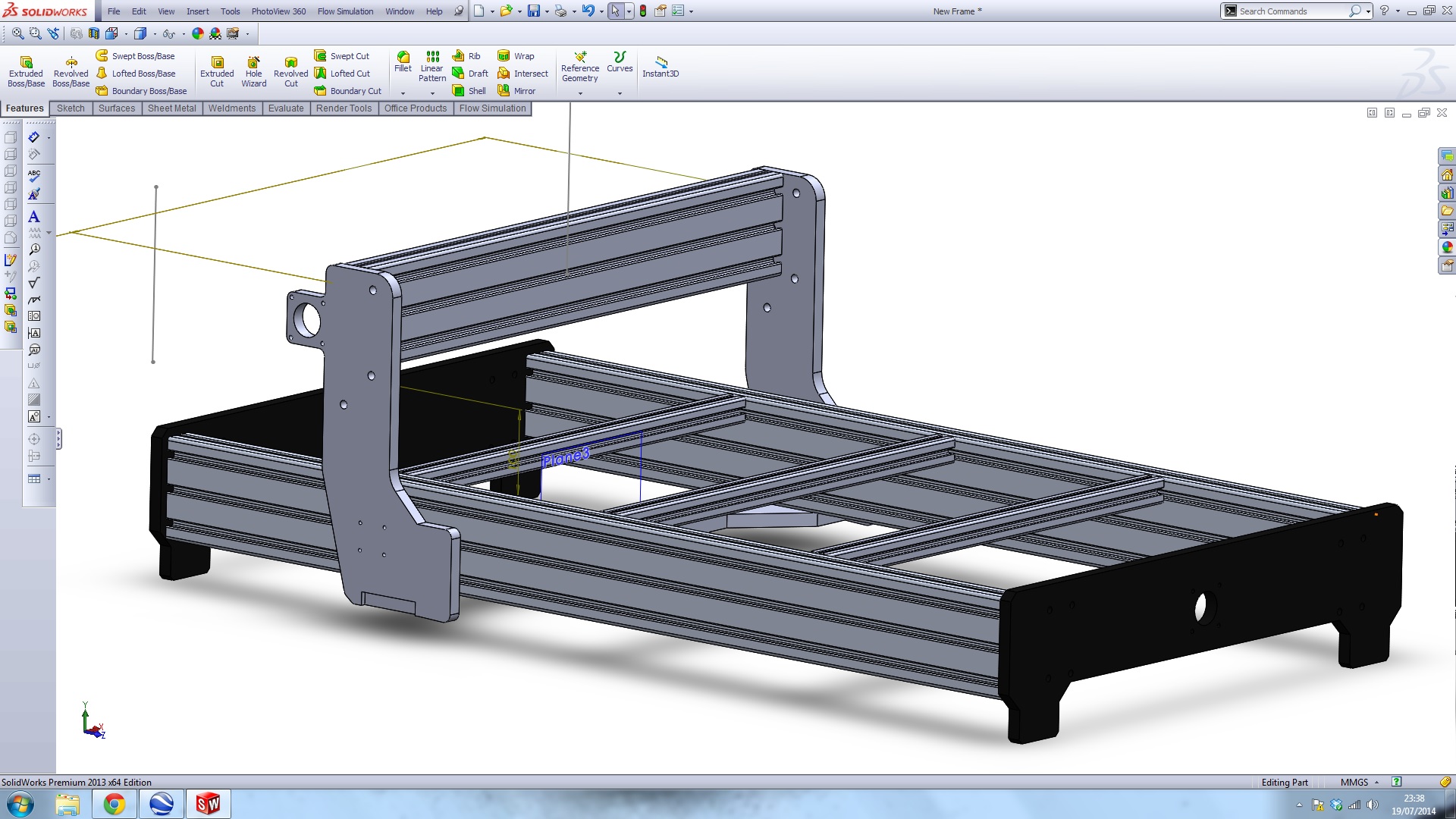Select the Fillet tool

[403, 61]
